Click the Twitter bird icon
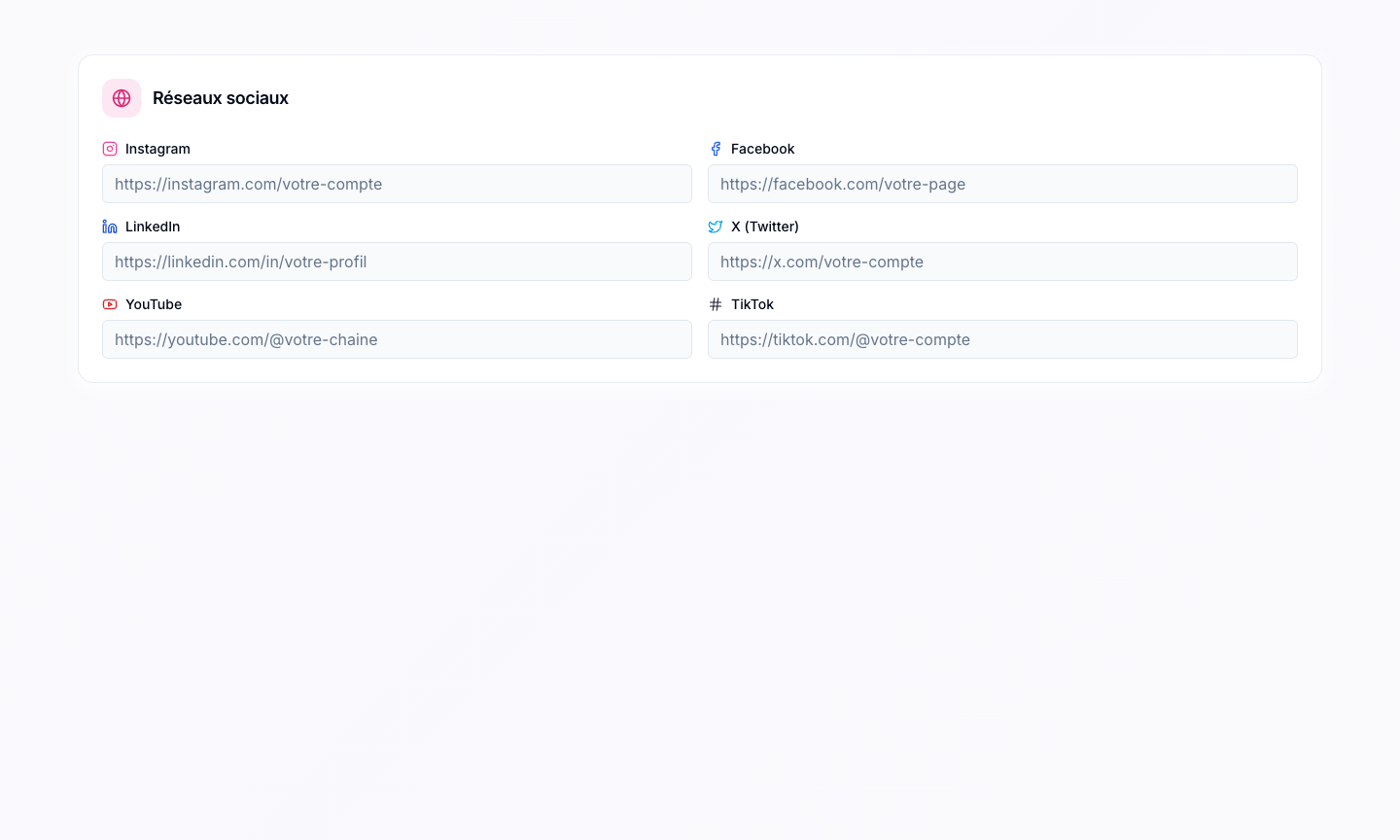 click(x=716, y=227)
